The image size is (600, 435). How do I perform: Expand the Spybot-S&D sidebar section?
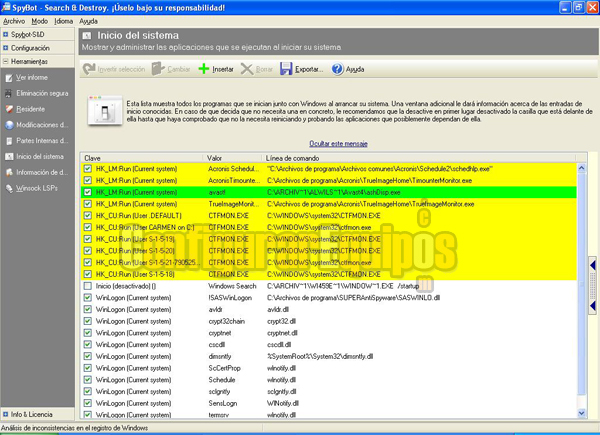[x=38, y=34]
